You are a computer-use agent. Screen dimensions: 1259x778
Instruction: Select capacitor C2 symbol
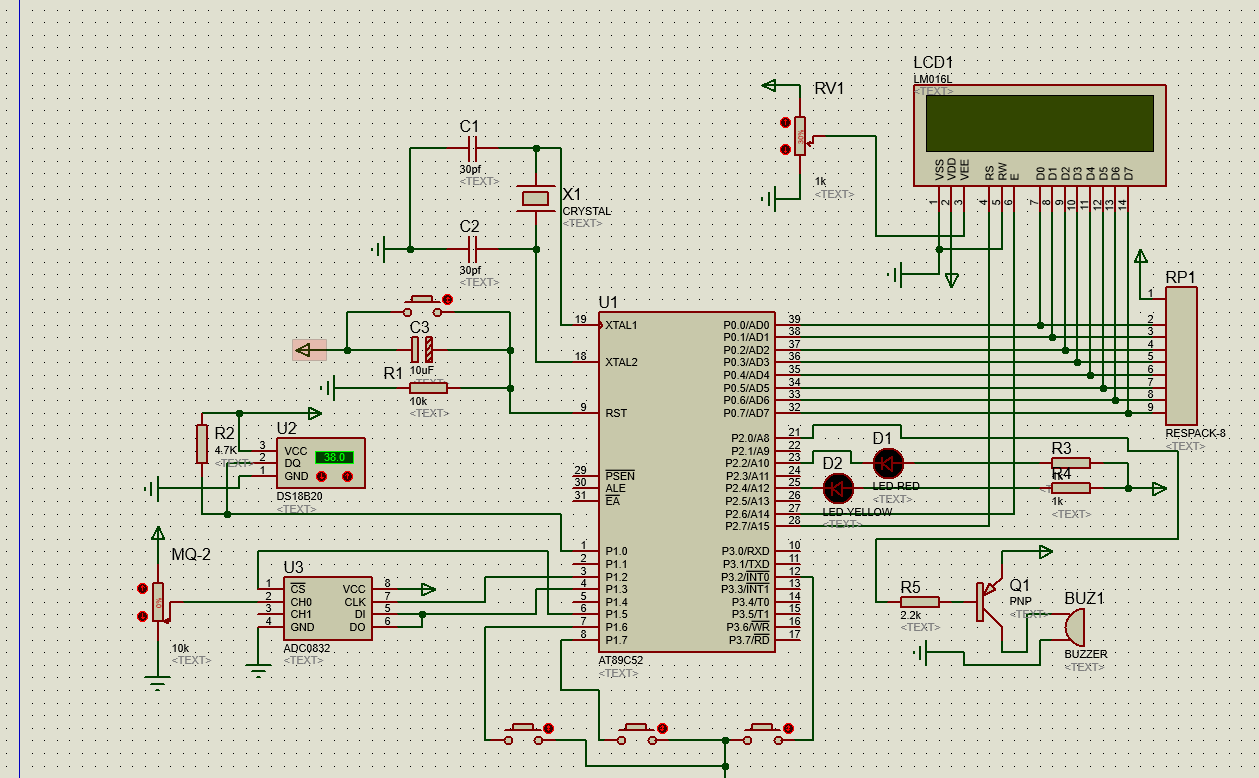tap(473, 248)
